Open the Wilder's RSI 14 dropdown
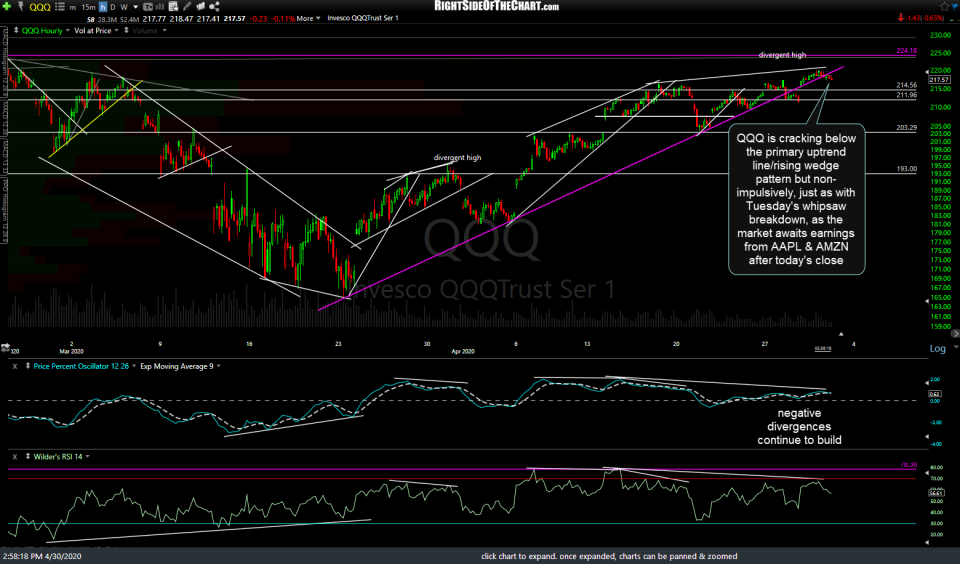This screenshot has width=960, height=564. 88,457
